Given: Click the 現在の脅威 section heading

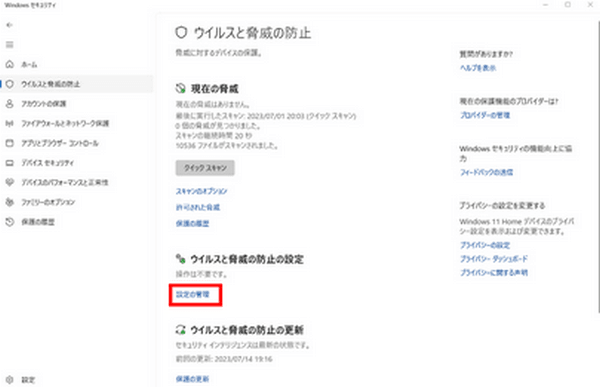Looking at the screenshot, I should (x=215, y=89).
